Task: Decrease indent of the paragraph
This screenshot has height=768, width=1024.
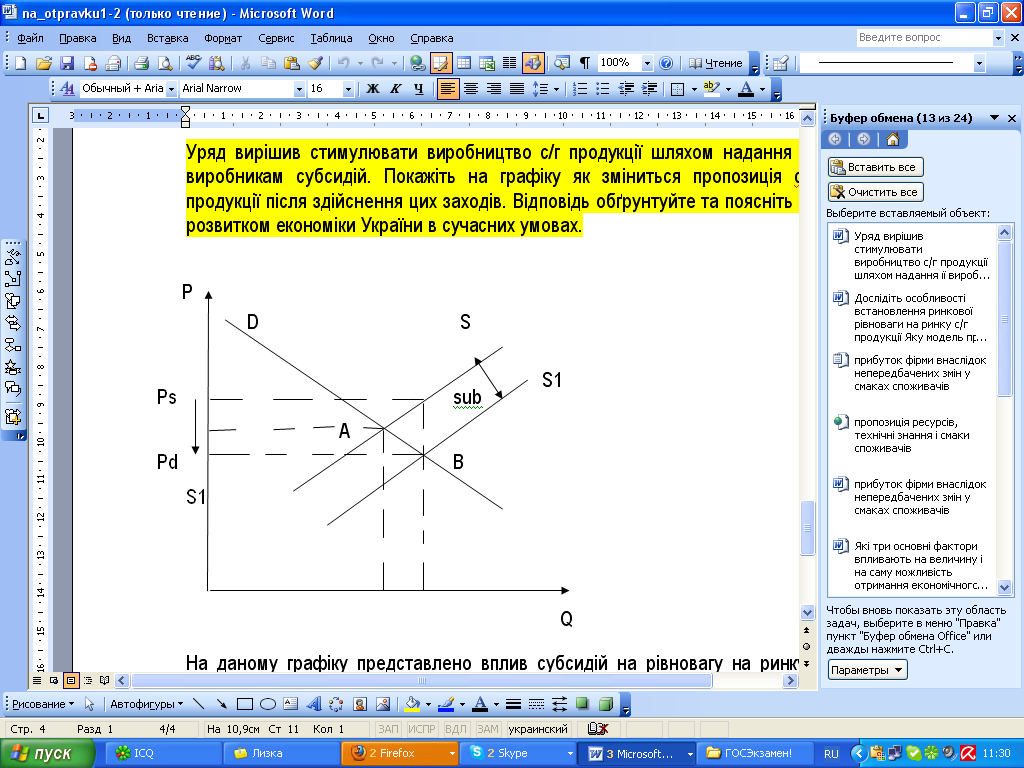Action: pos(626,88)
